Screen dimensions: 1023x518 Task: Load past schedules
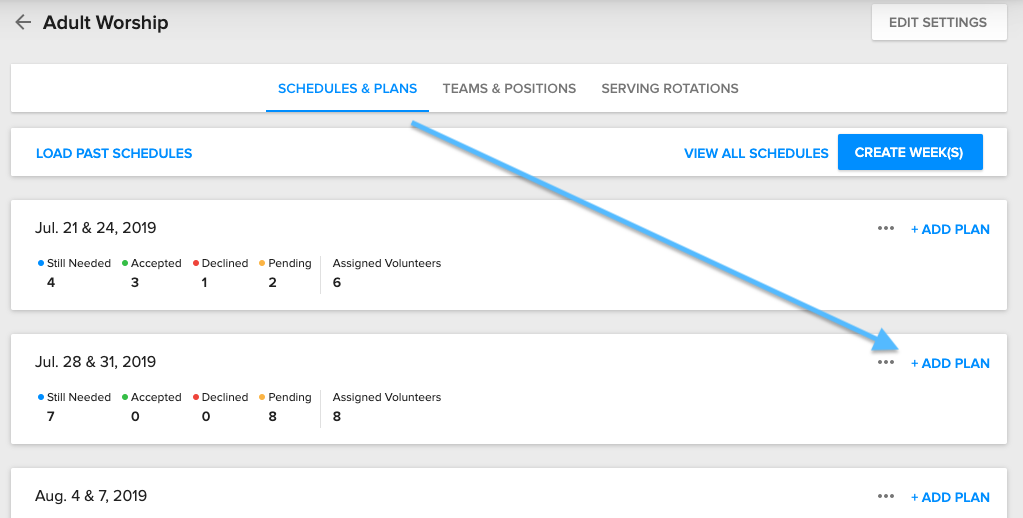(x=114, y=154)
